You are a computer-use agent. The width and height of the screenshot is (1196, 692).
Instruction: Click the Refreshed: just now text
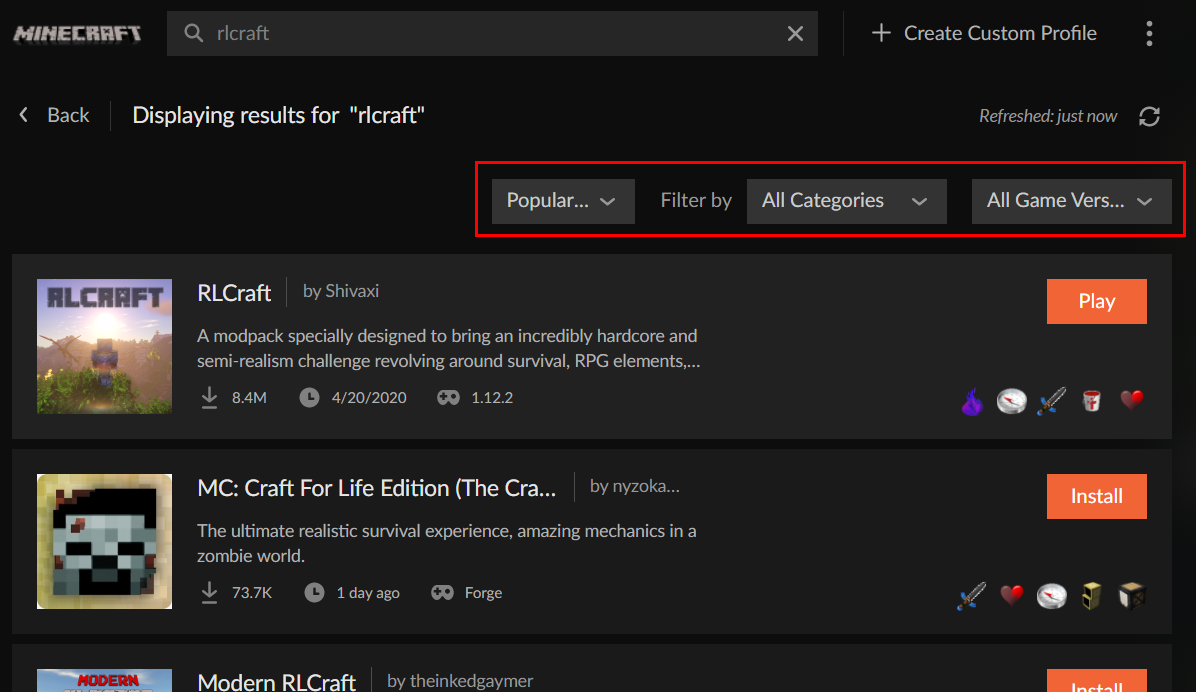[x=1048, y=116]
